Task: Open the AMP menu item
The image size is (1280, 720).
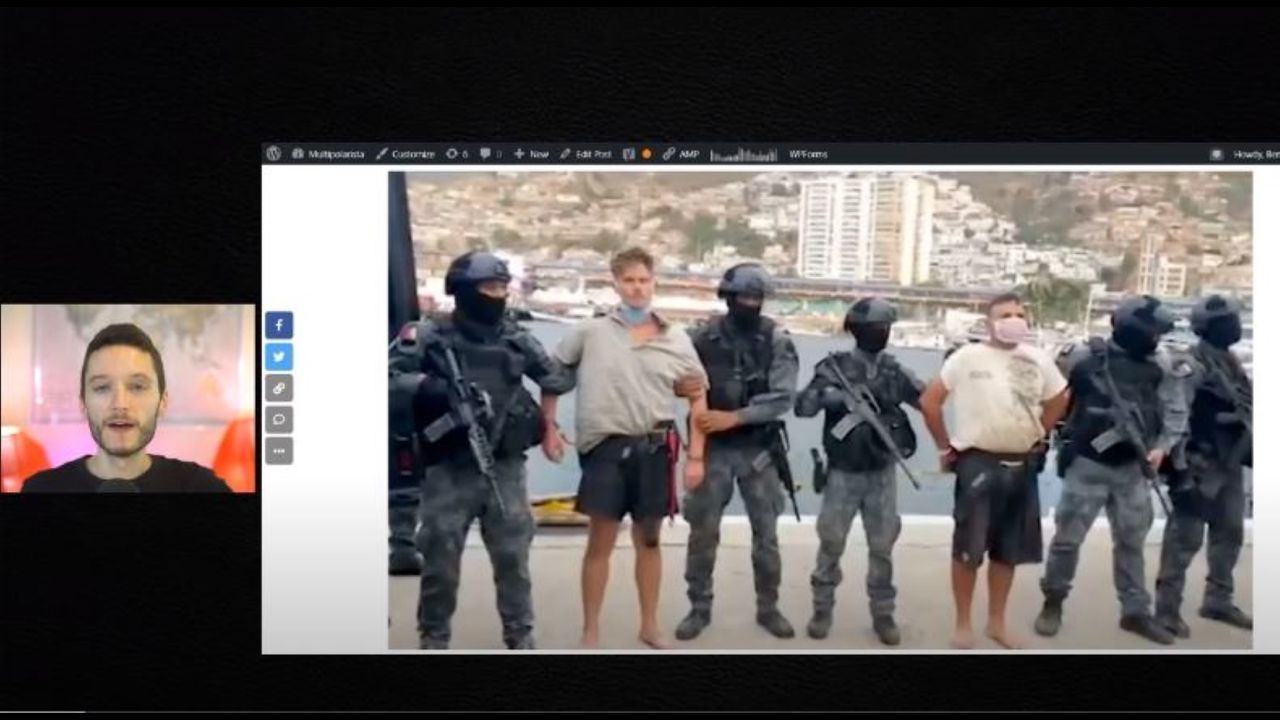Action: [681, 154]
